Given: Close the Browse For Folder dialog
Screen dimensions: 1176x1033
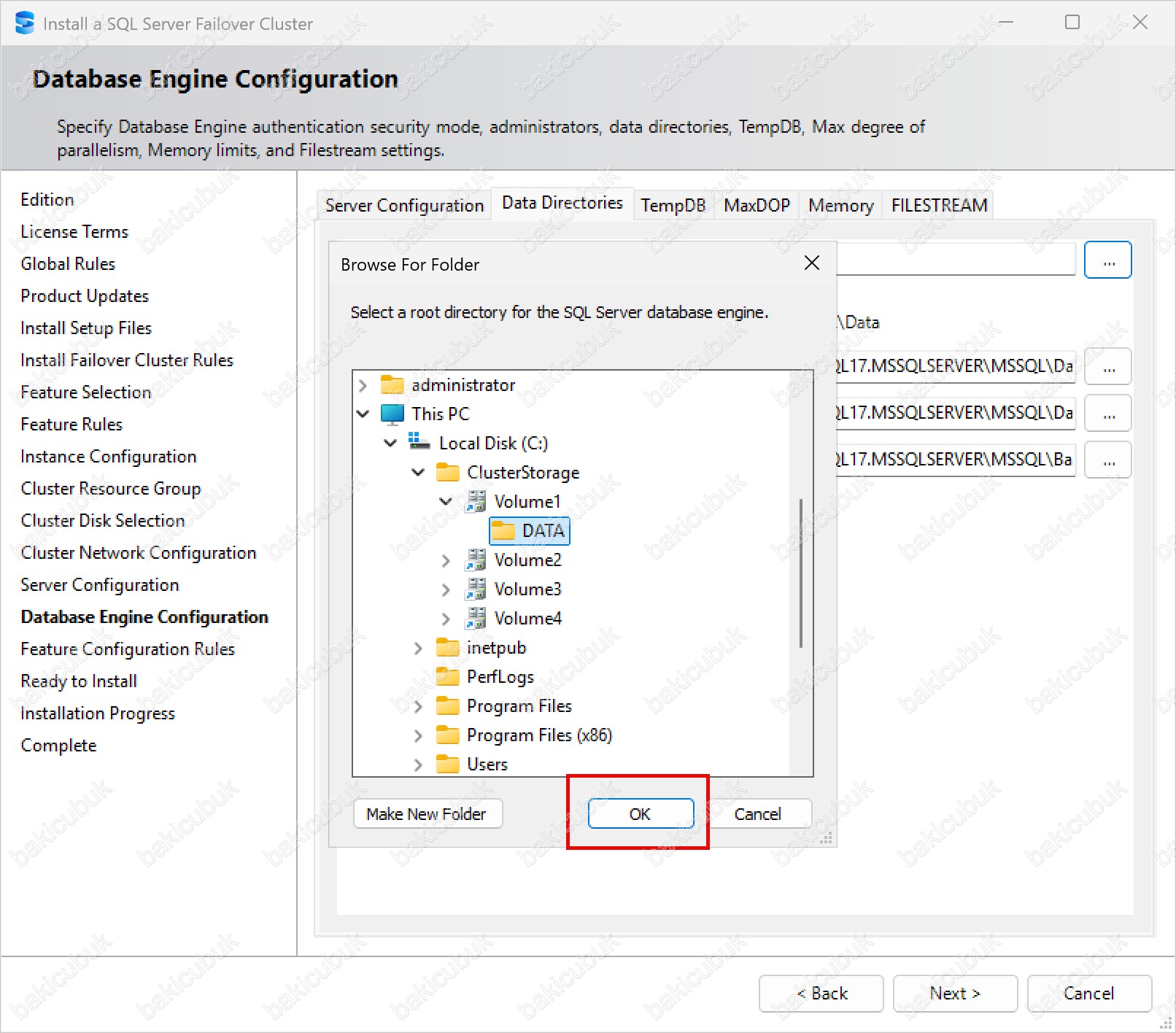Looking at the screenshot, I should (x=811, y=263).
